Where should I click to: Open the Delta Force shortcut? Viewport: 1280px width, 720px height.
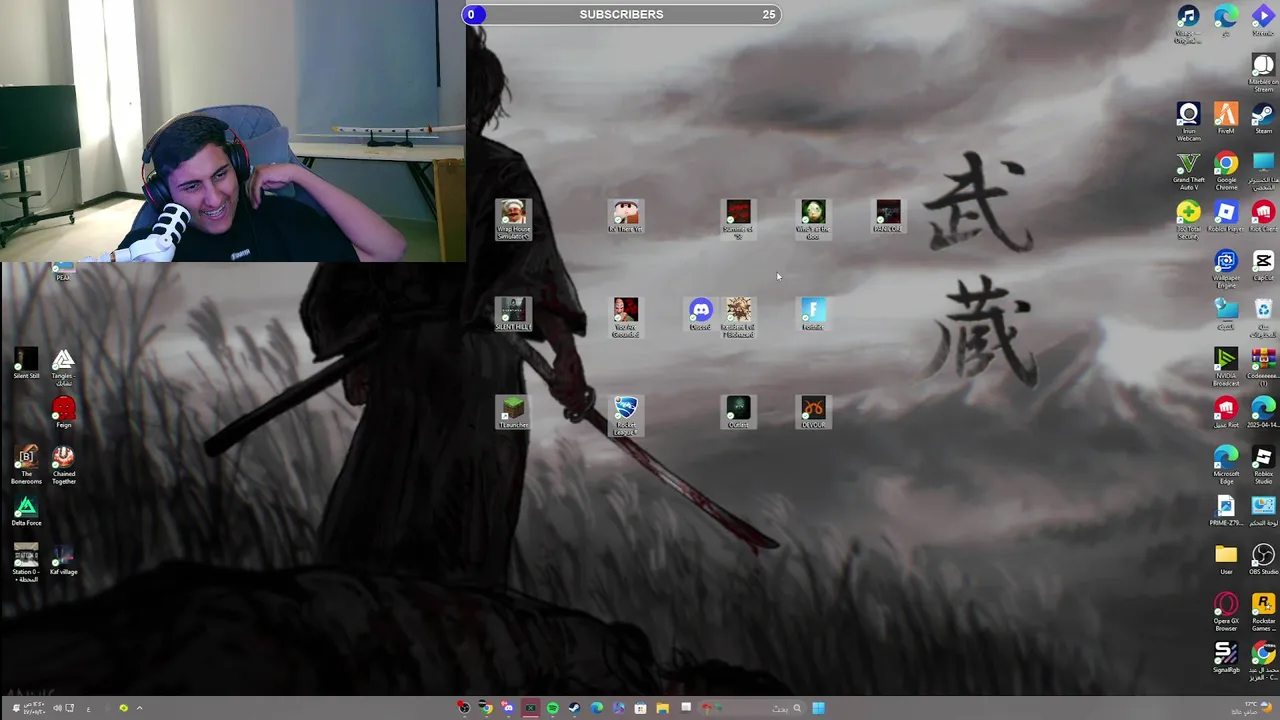(x=26, y=512)
